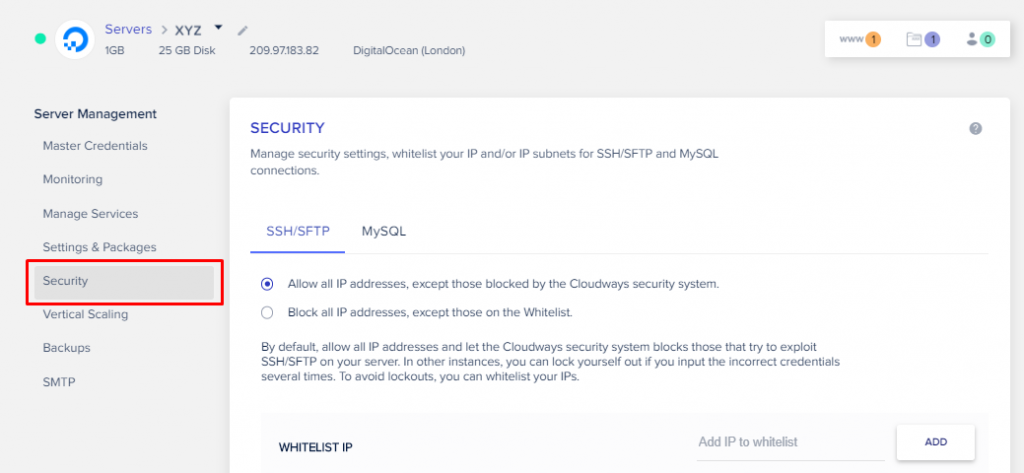Viewport: 1024px width, 473px height.
Task: Switch to the SSH/SFTP tab
Action: click(x=297, y=231)
